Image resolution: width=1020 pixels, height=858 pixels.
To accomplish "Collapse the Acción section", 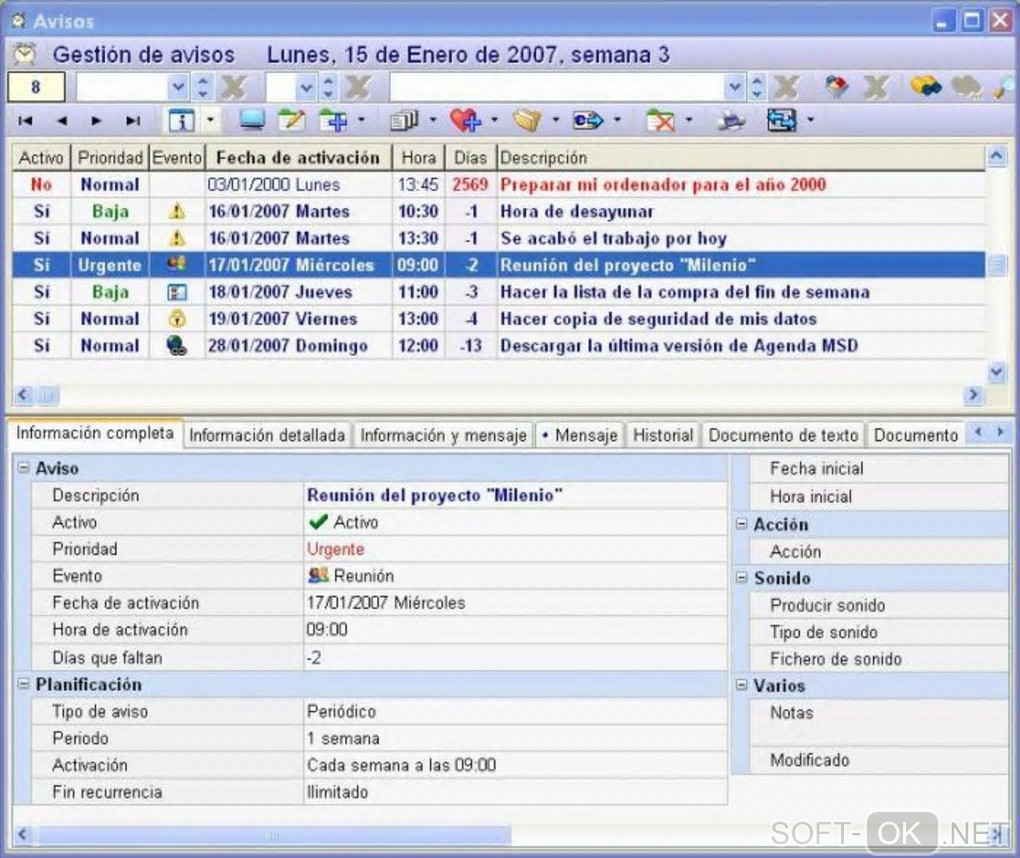I will click(x=742, y=524).
